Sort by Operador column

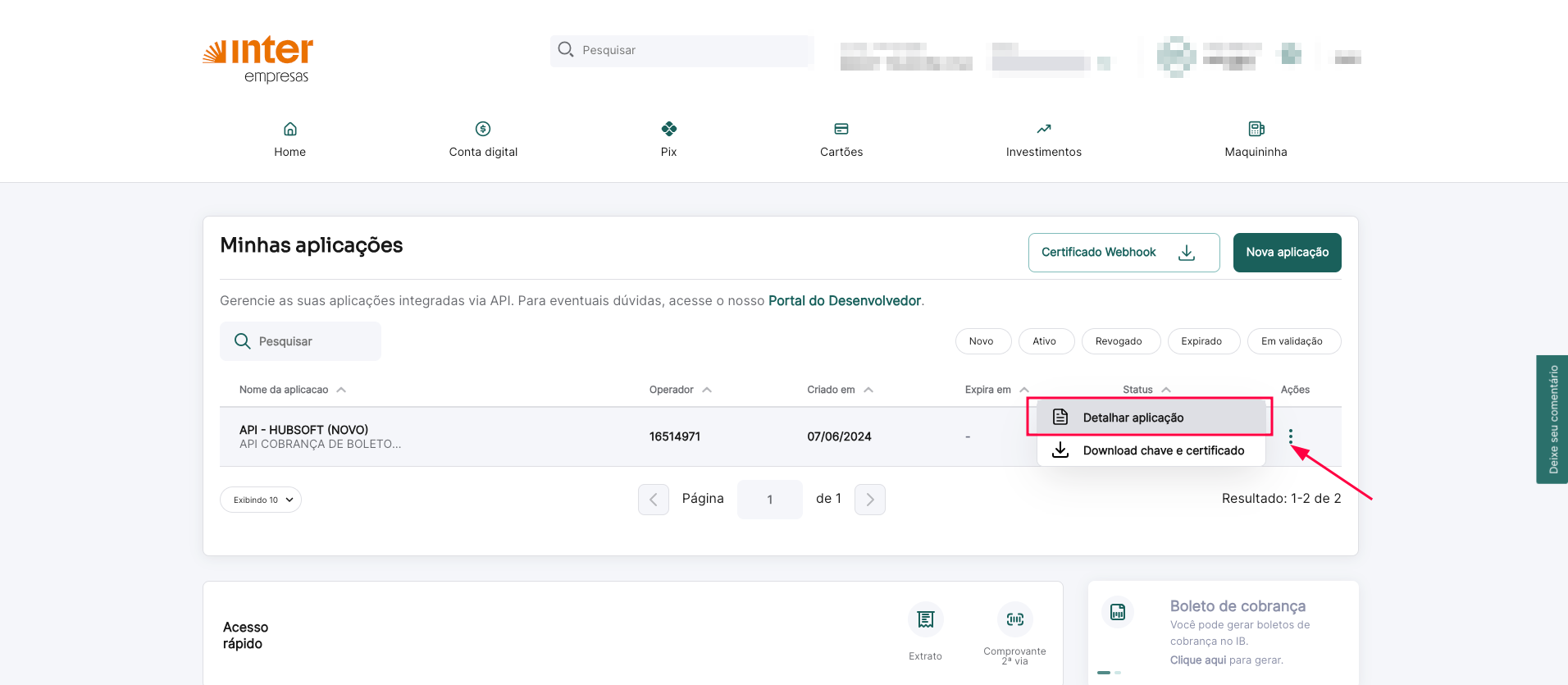pyautogui.click(x=680, y=390)
